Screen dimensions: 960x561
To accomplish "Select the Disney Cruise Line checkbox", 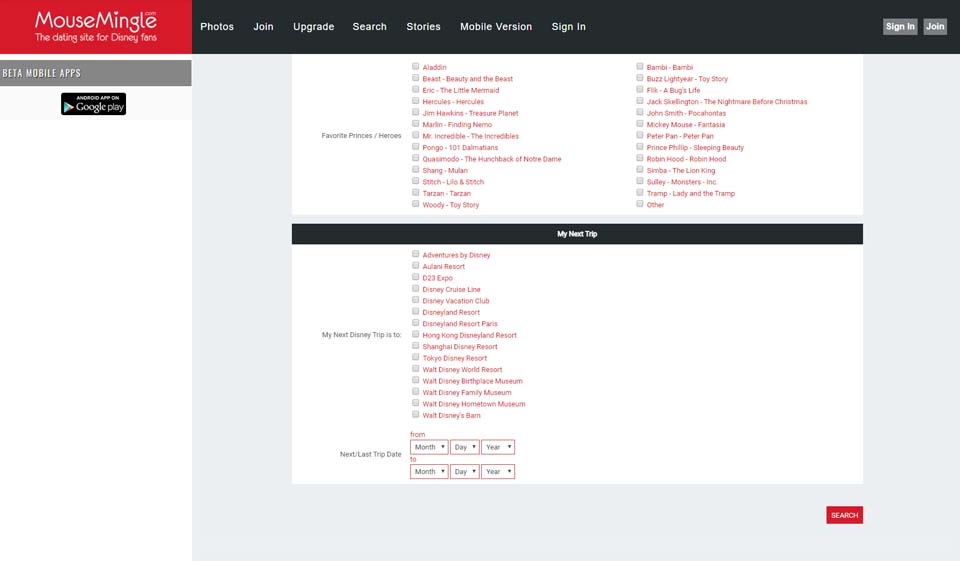I will [416, 289].
